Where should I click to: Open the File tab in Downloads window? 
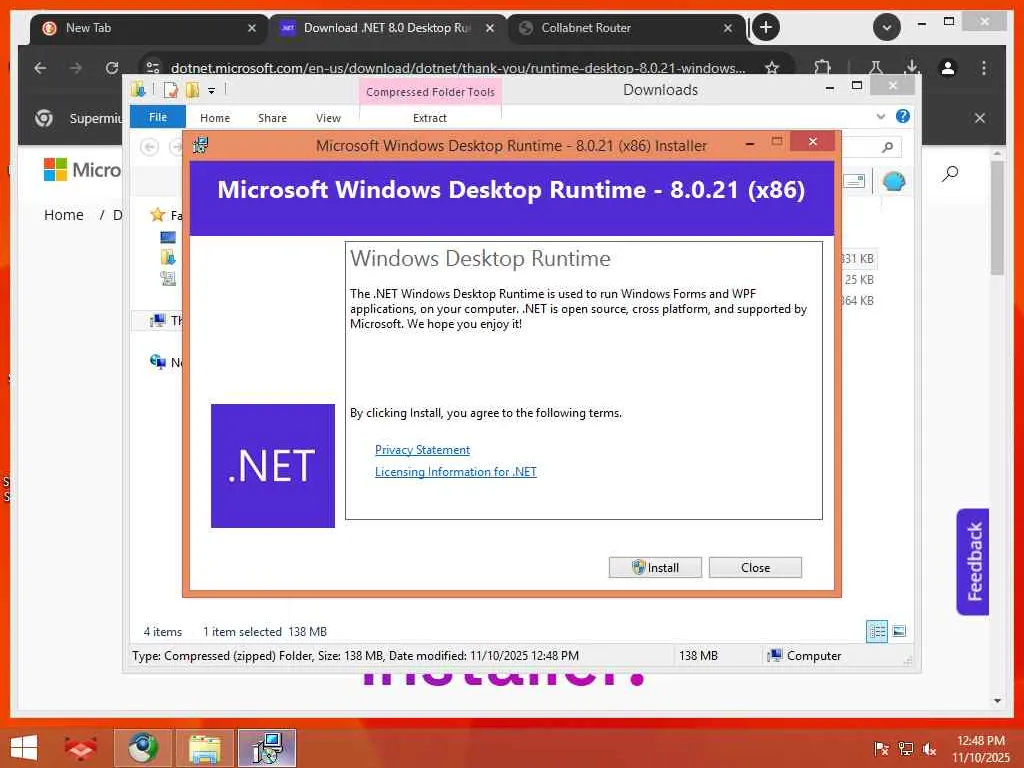[157, 117]
